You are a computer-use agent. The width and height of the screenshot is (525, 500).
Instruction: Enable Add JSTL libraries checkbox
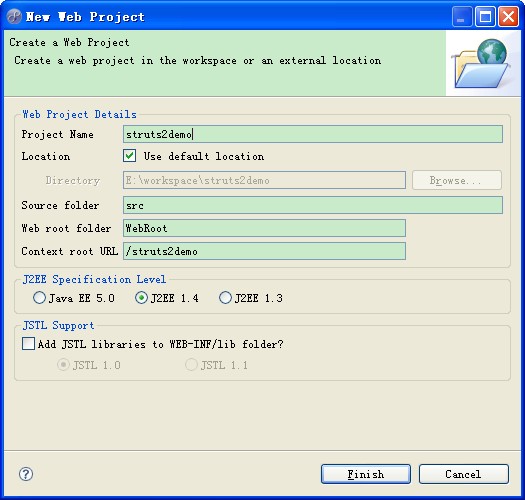click(28, 344)
